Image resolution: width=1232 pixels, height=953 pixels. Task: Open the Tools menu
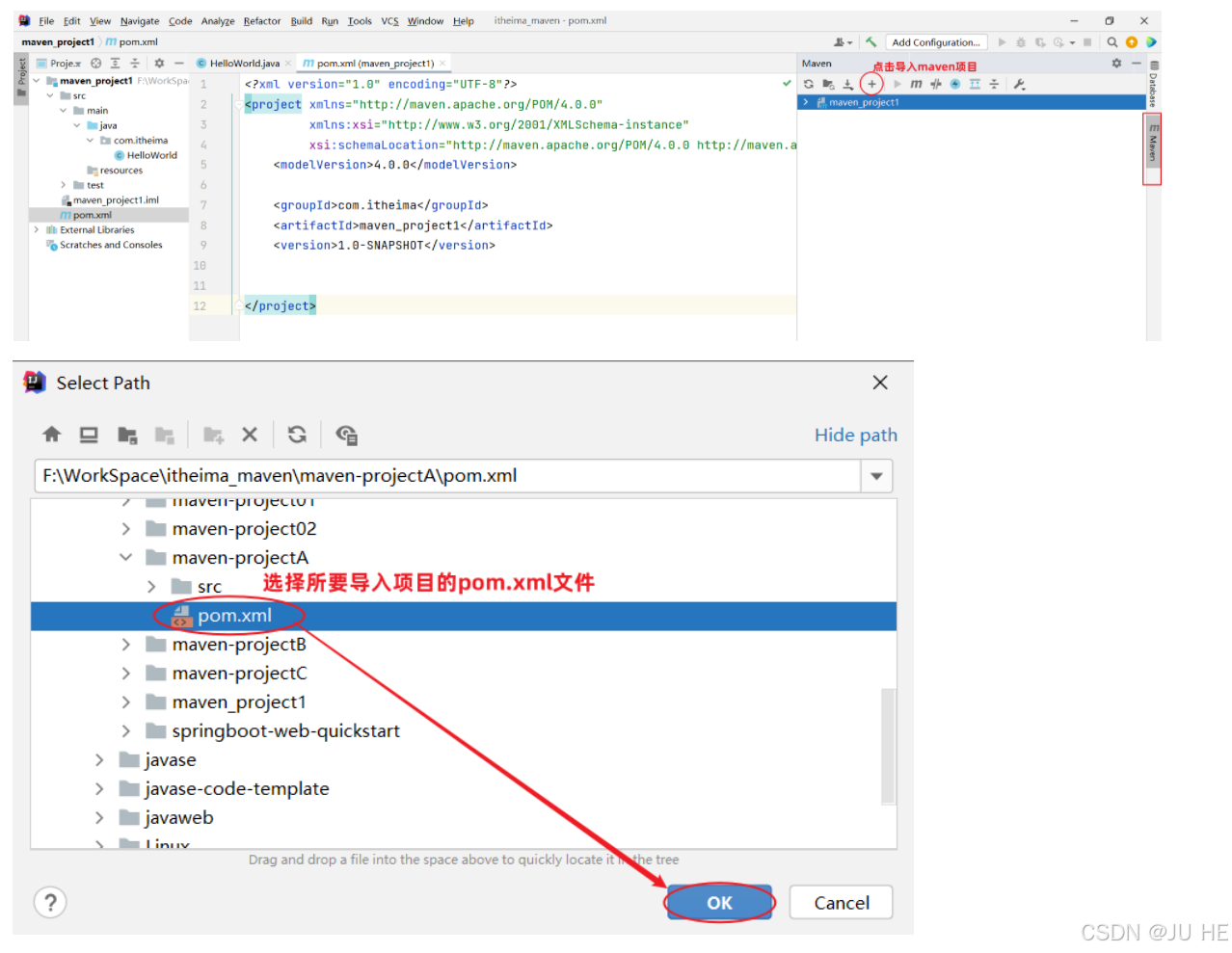click(x=360, y=20)
